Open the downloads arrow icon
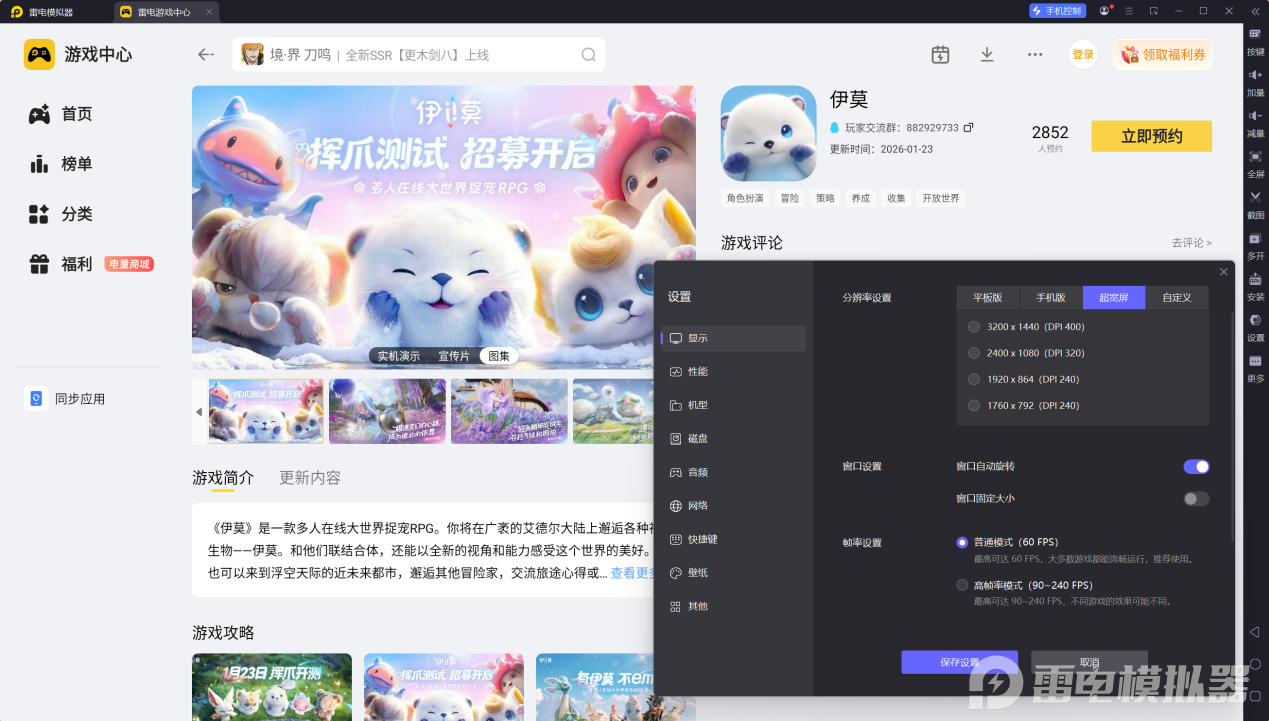This screenshot has height=721, width=1269. pyautogui.click(x=987, y=54)
